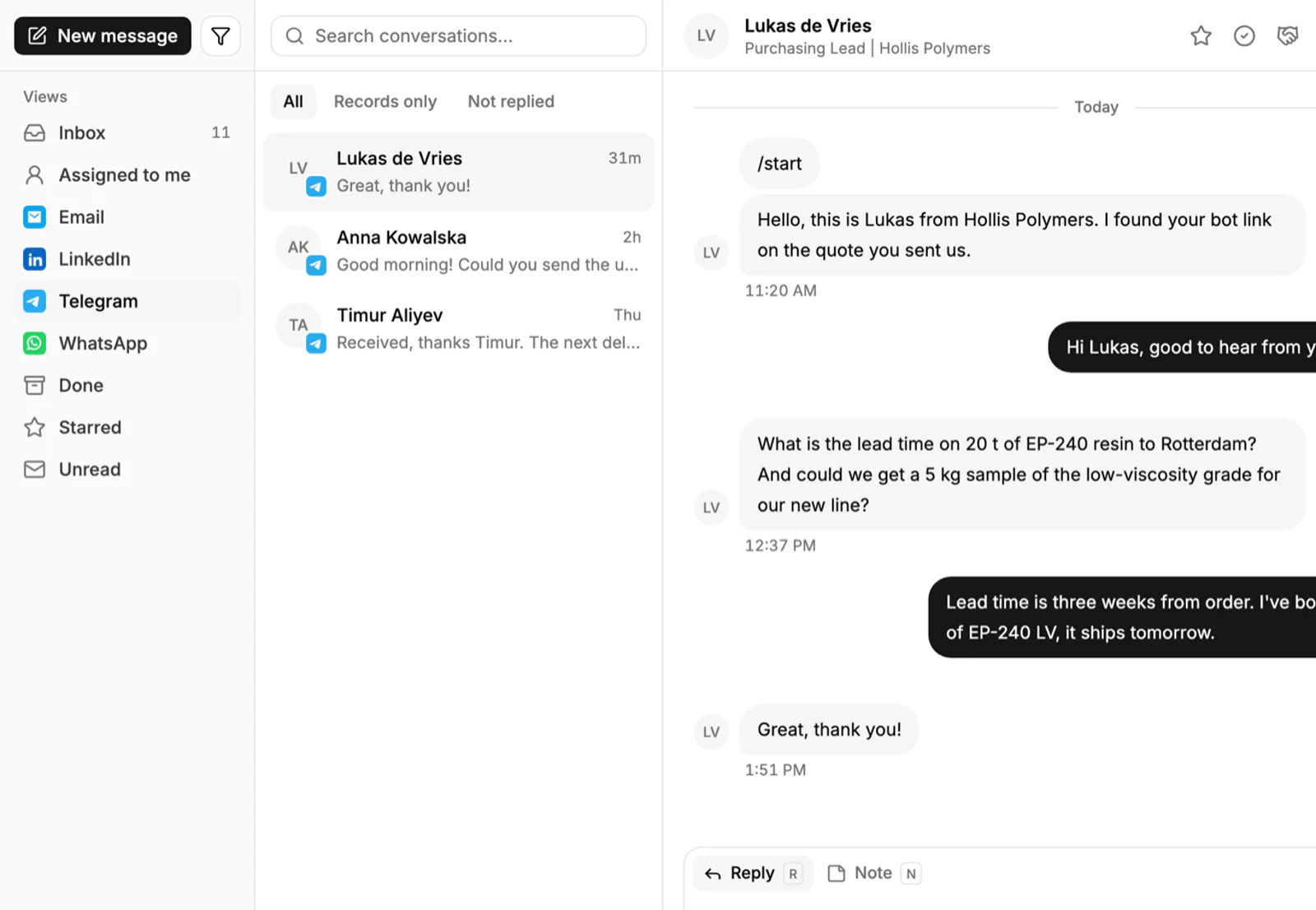Image resolution: width=1316 pixels, height=910 pixels.
Task: Select the Email channel icon
Action: pos(35,217)
